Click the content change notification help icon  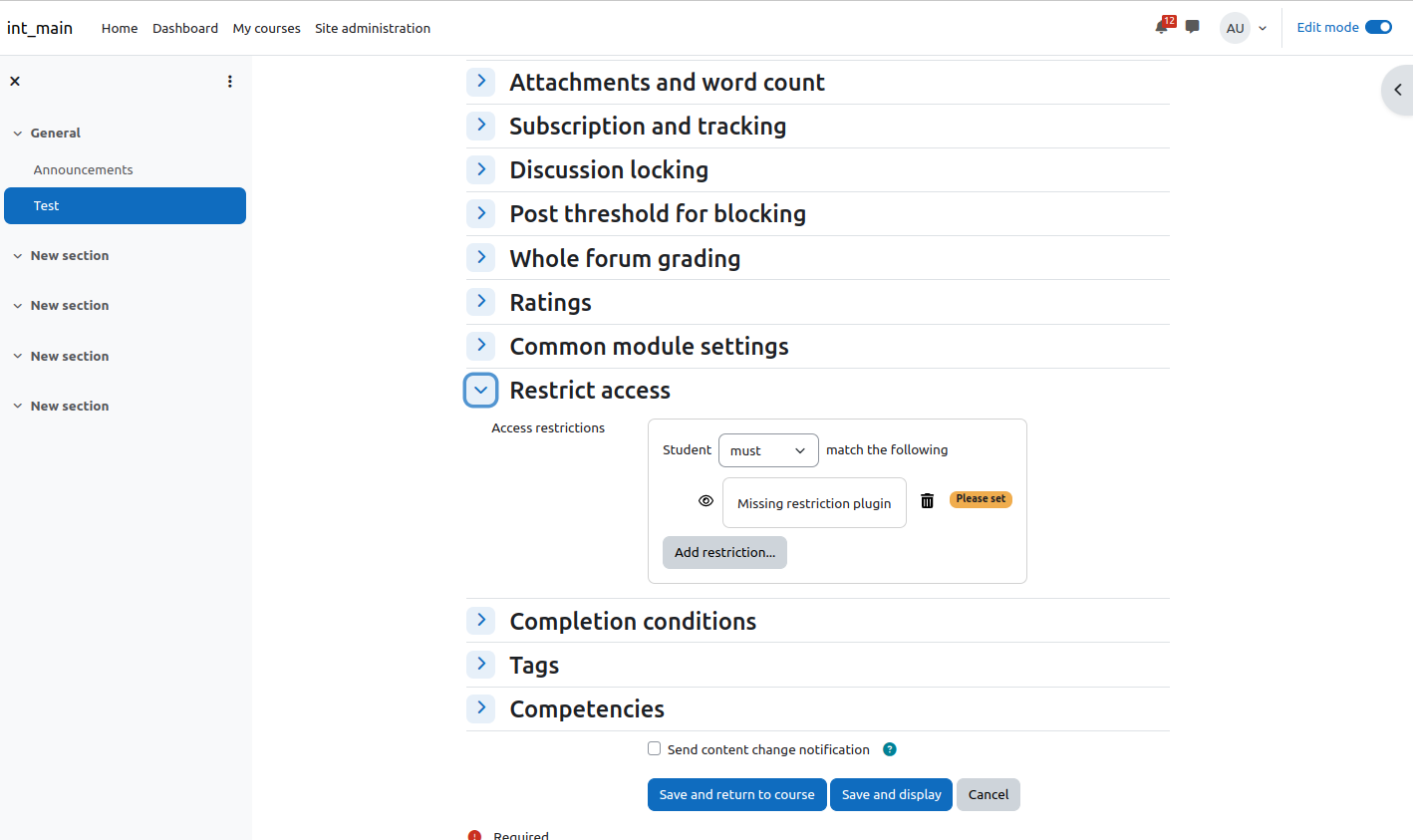(890, 749)
